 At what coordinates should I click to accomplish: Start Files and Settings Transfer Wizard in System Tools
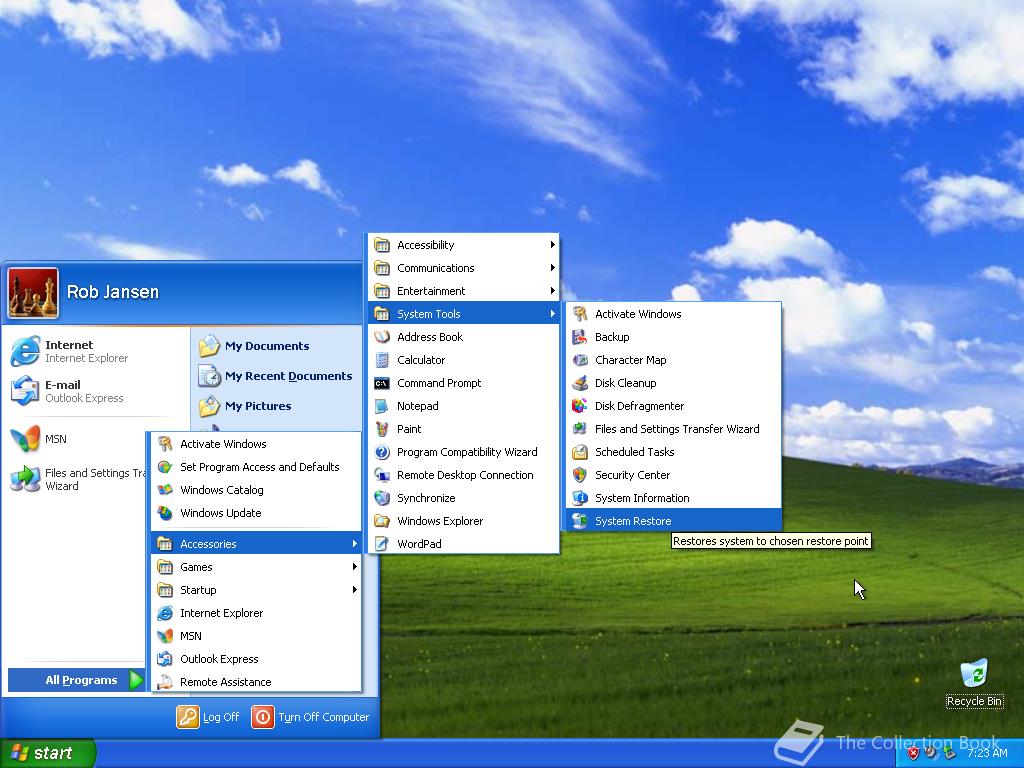[x=673, y=428]
